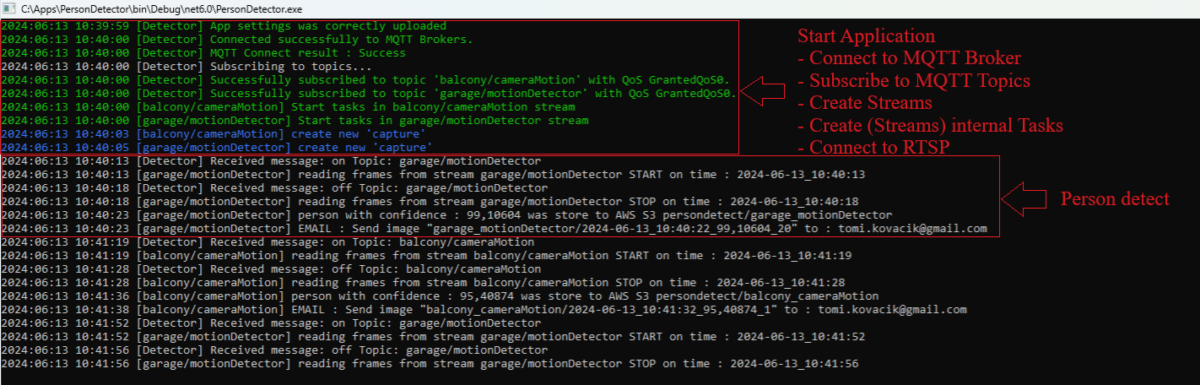
Task: Select EMAIL send image balcony_cameraMotion line
Action: [484, 309]
